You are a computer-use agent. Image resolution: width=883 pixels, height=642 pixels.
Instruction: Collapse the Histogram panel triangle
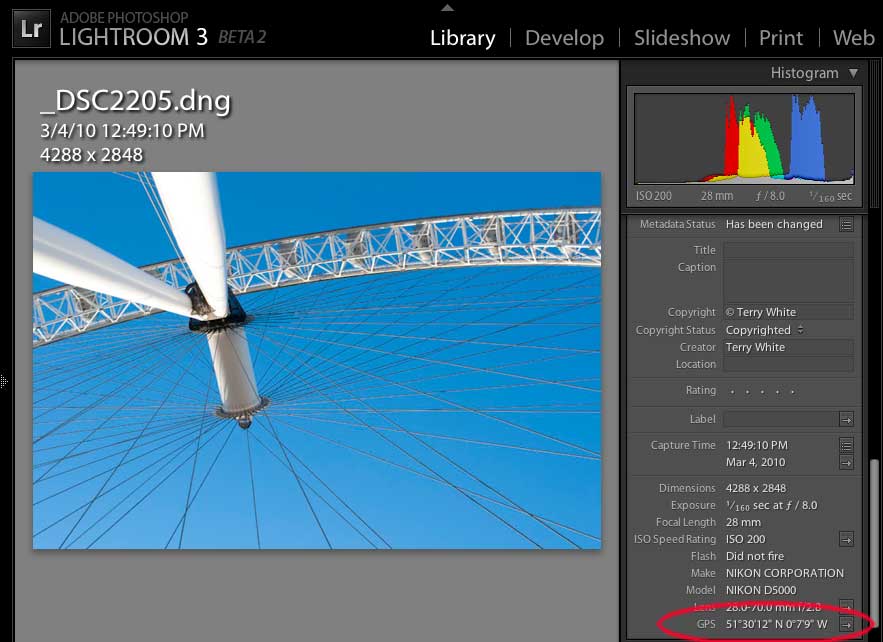(x=853, y=73)
